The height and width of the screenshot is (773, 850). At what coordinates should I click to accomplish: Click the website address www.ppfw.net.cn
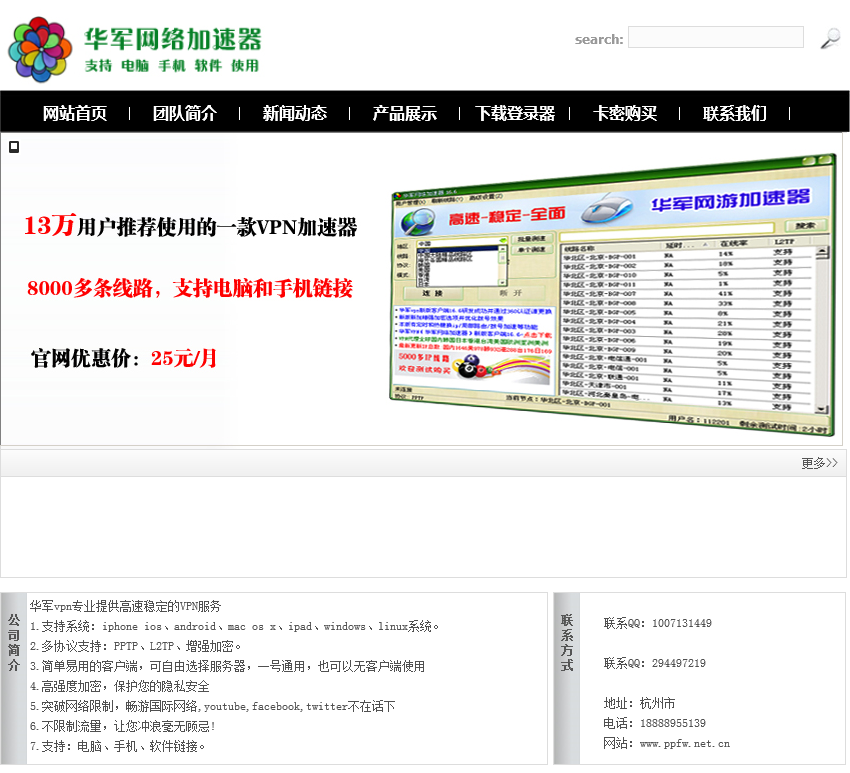point(685,744)
